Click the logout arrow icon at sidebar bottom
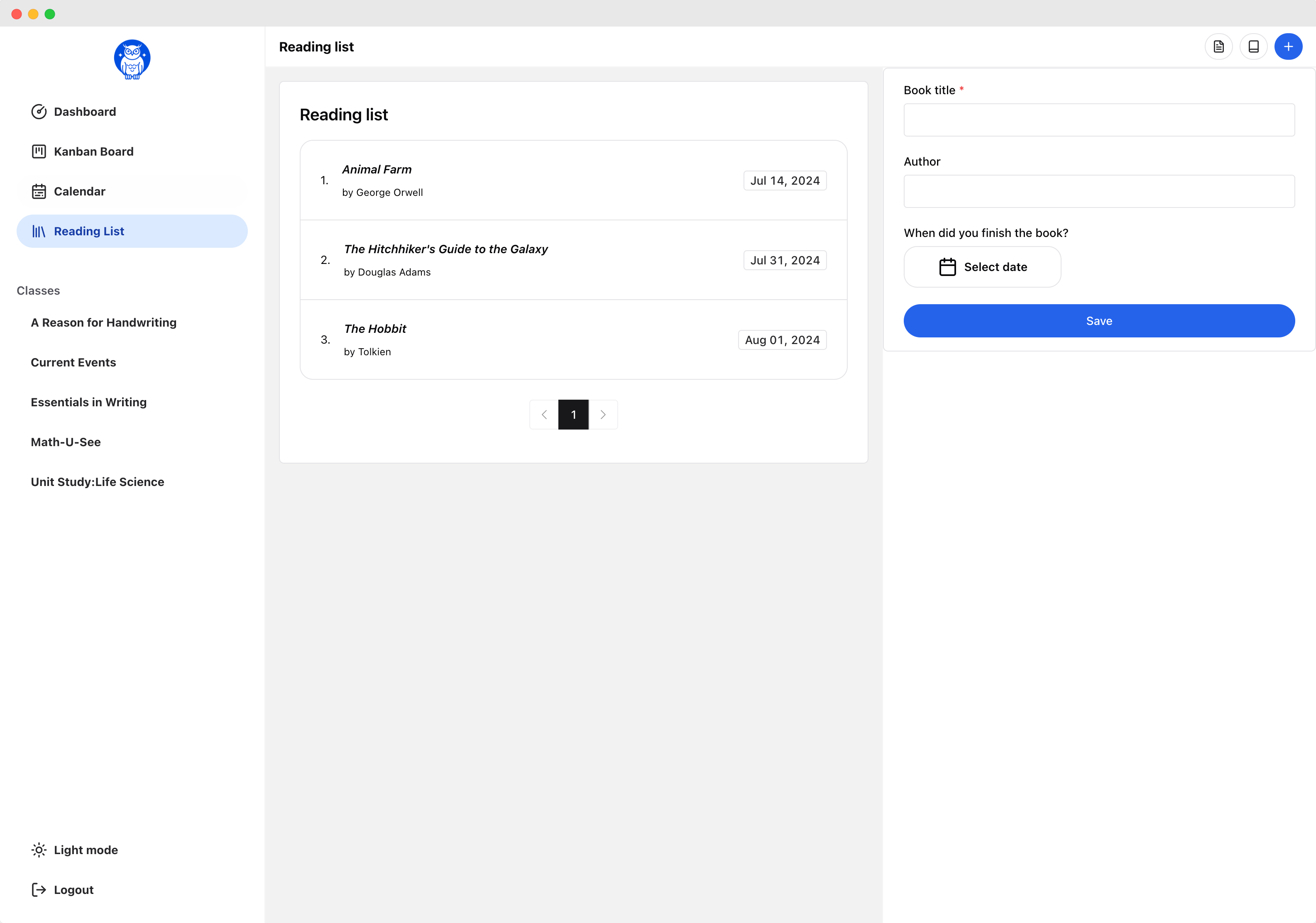 [x=39, y=889]
